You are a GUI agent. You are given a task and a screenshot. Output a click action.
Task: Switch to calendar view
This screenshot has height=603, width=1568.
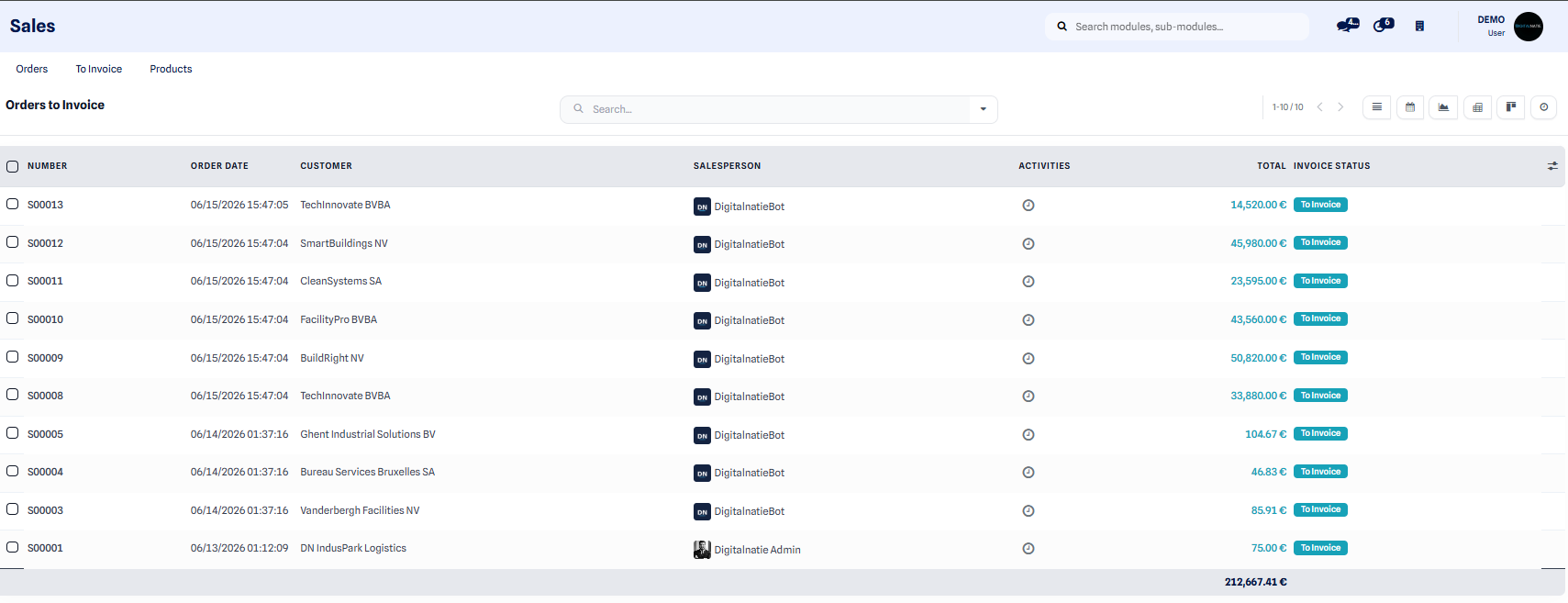[1410, 107]
